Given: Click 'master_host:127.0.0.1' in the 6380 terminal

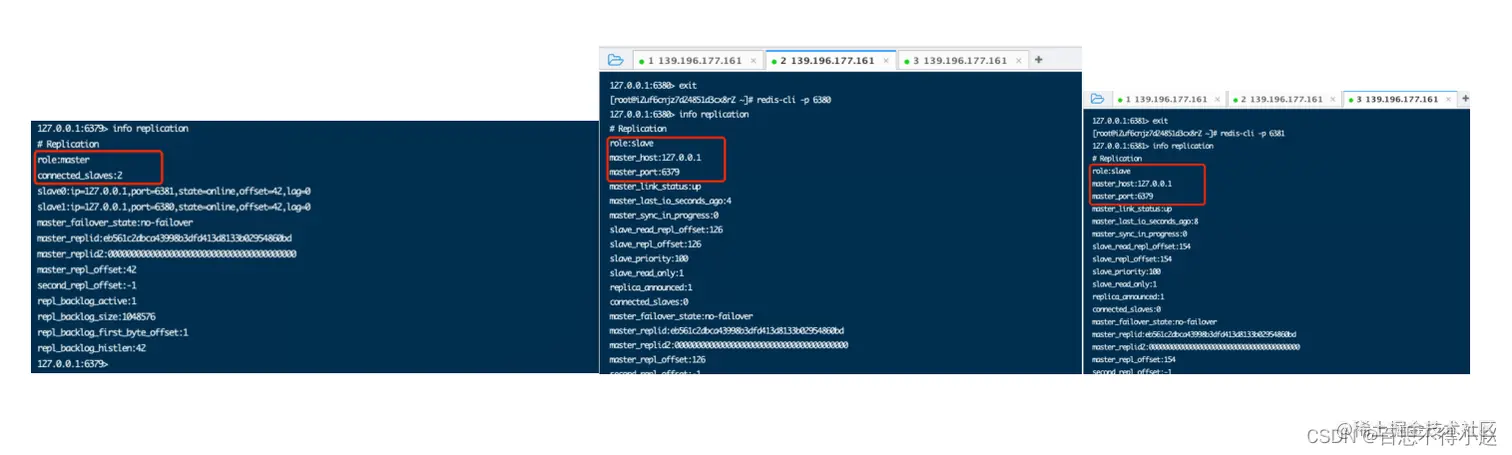Looking at the screenshot, I should [655, 157].
